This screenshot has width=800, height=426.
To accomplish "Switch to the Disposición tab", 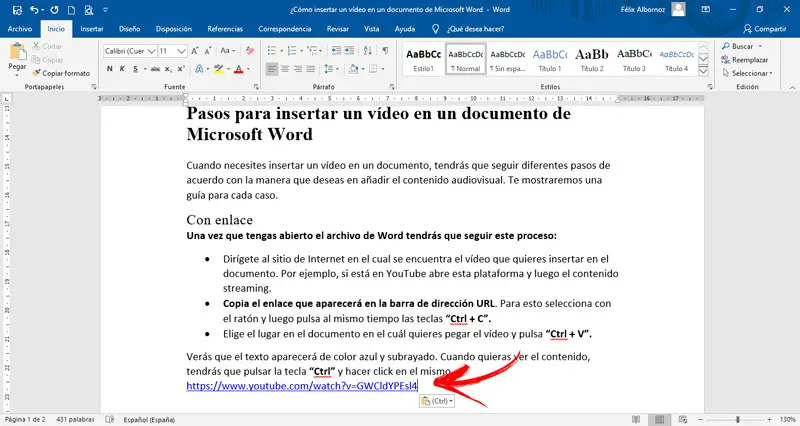I will tap(174, 29).
